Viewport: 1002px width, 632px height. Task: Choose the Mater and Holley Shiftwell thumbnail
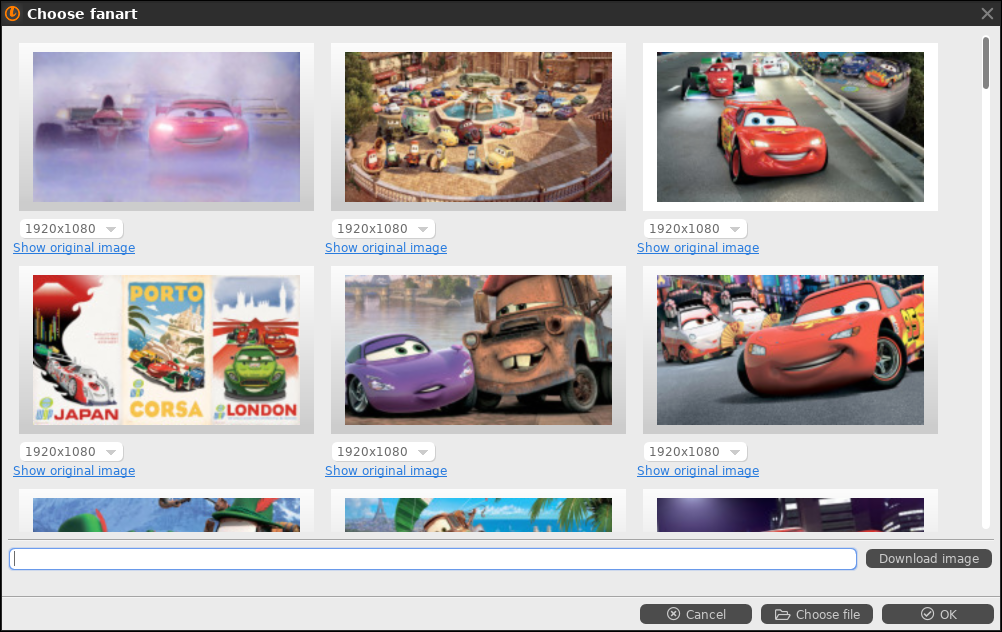(478, 350)
